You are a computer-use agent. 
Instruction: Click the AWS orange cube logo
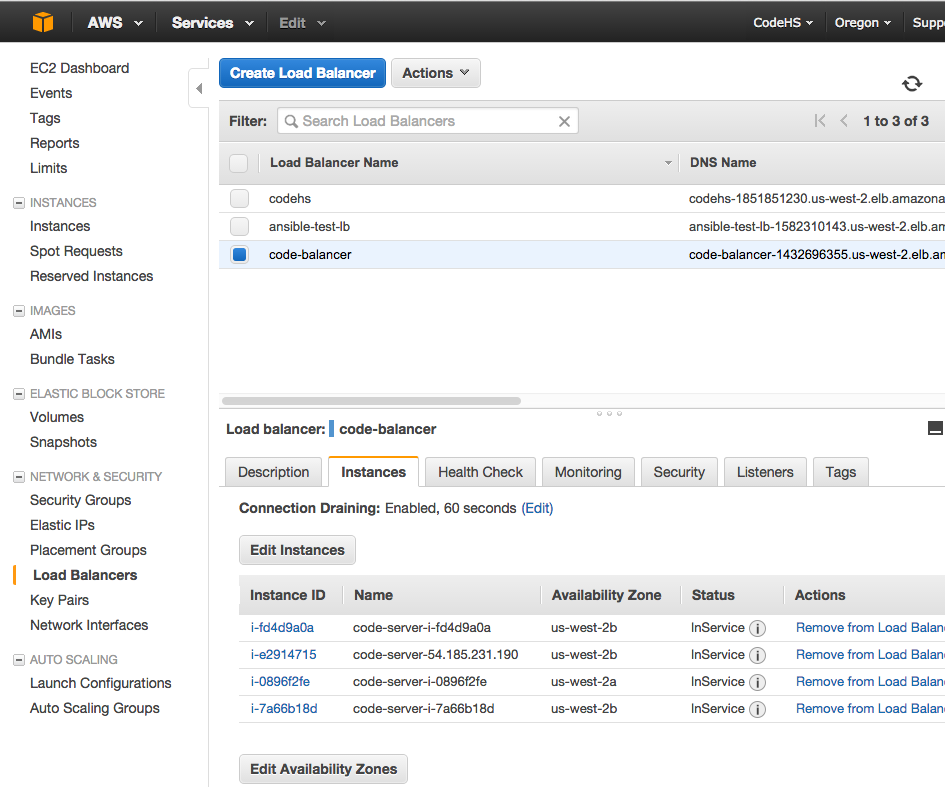click(x=43, y=22)
